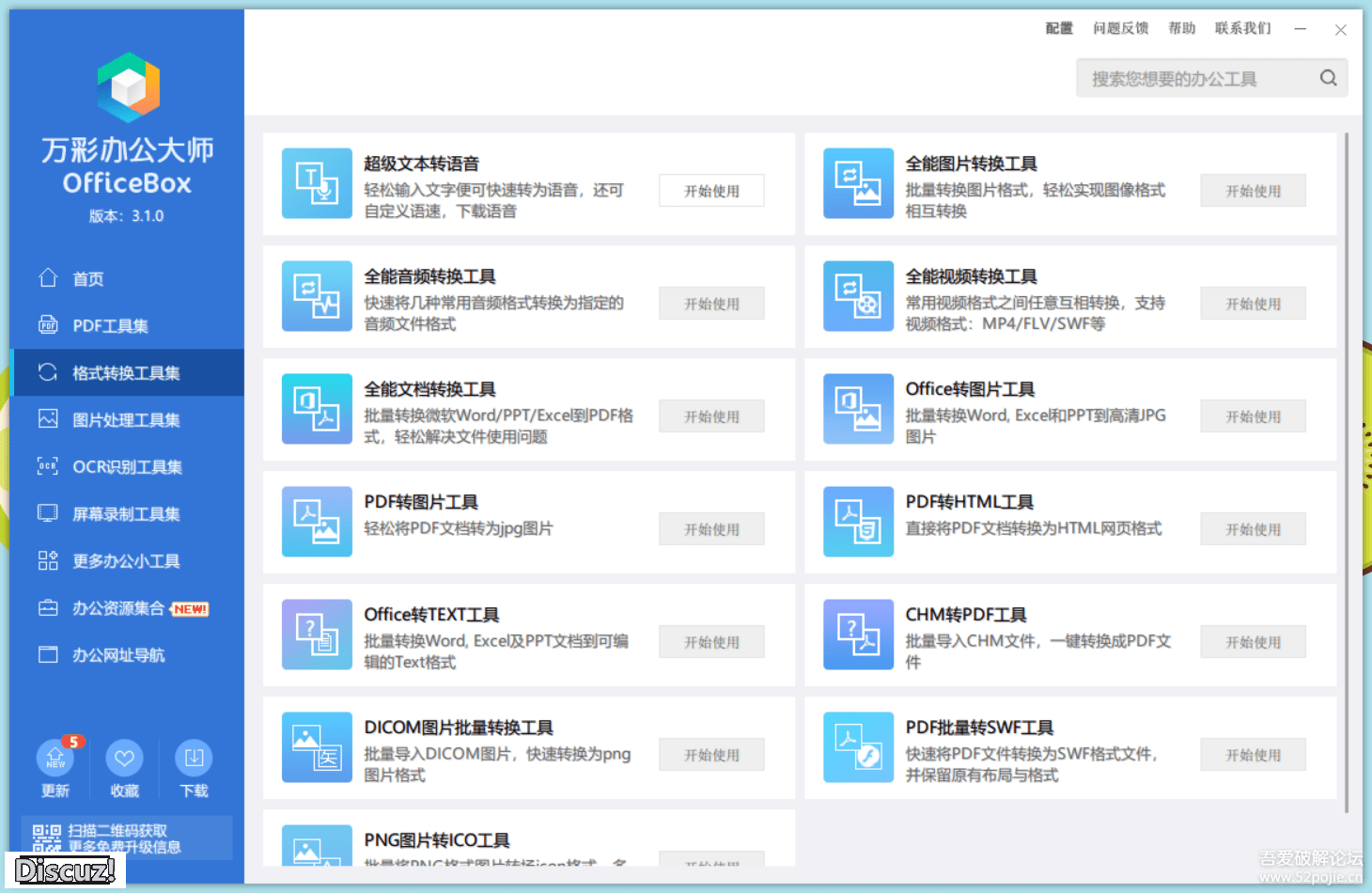
Task: Click the DICOM图片批量转换工具 icon
Action: 317,747
